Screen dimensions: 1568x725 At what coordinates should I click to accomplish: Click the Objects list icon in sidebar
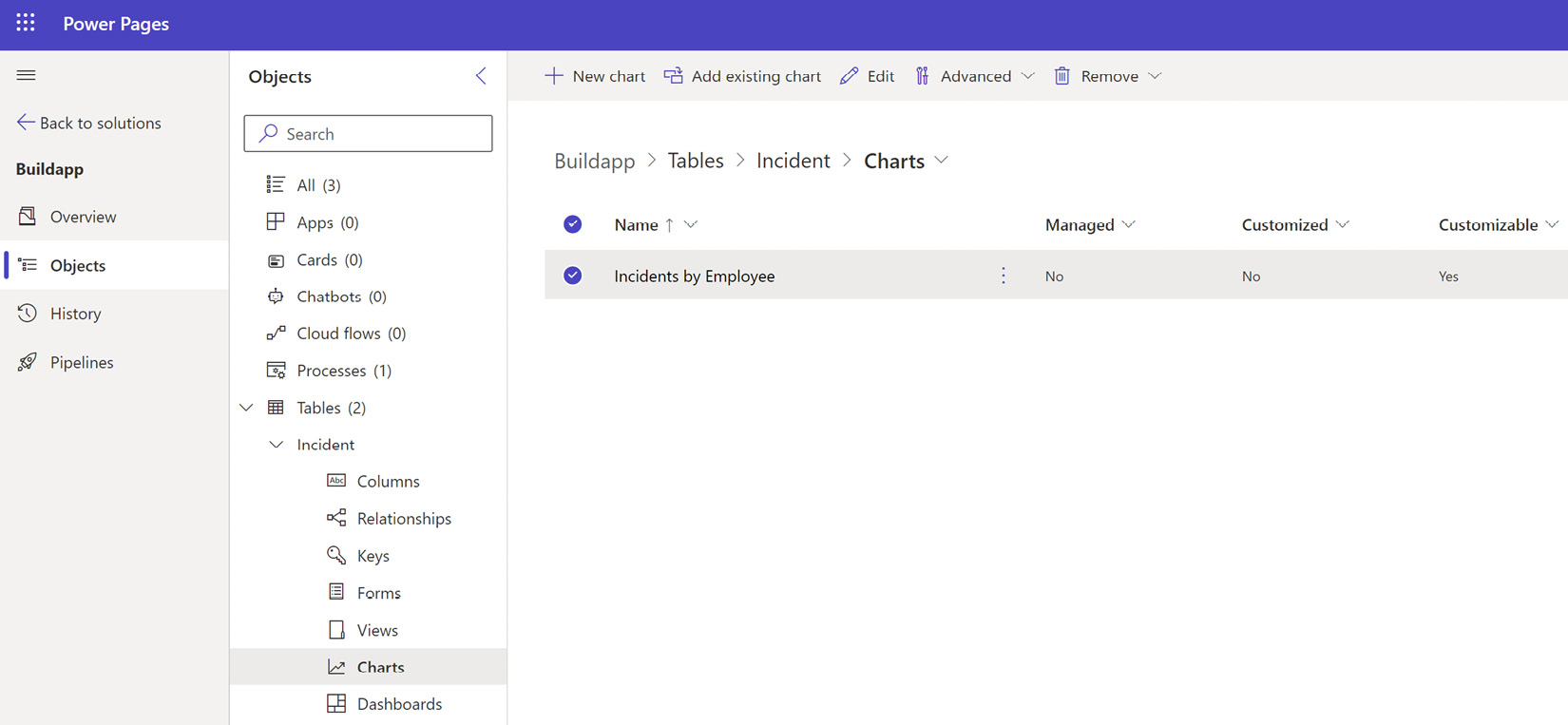click(x=28, y=265)
